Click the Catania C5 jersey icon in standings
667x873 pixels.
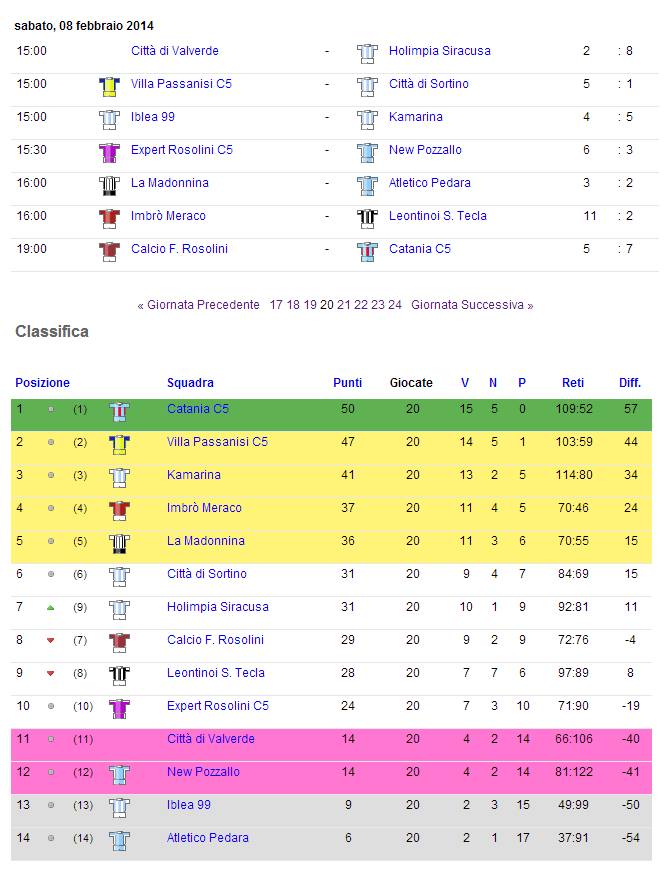click(x=119, y=411)
